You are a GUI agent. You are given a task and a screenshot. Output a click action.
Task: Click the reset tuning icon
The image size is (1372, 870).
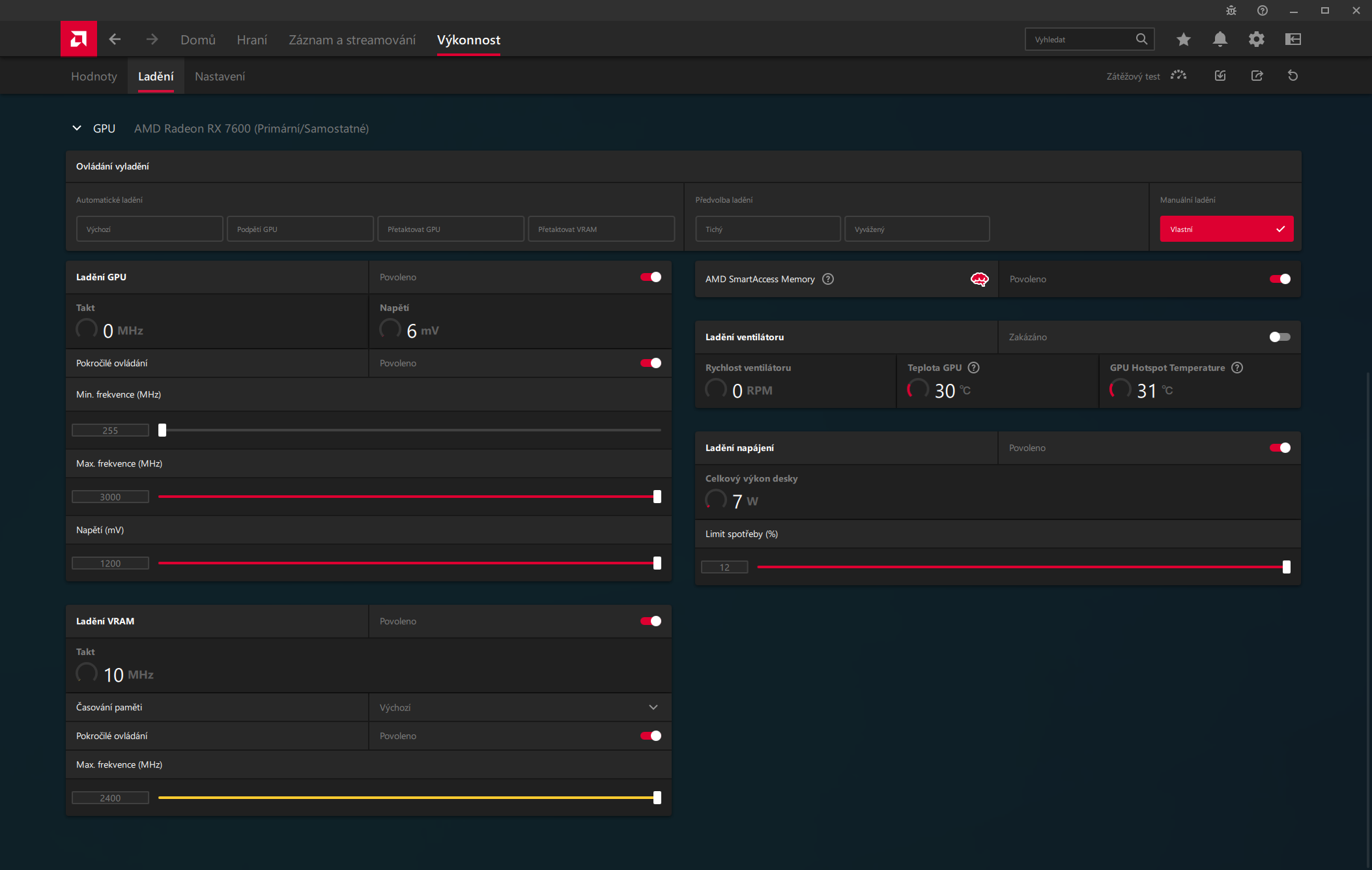(x=1293, y=76)
